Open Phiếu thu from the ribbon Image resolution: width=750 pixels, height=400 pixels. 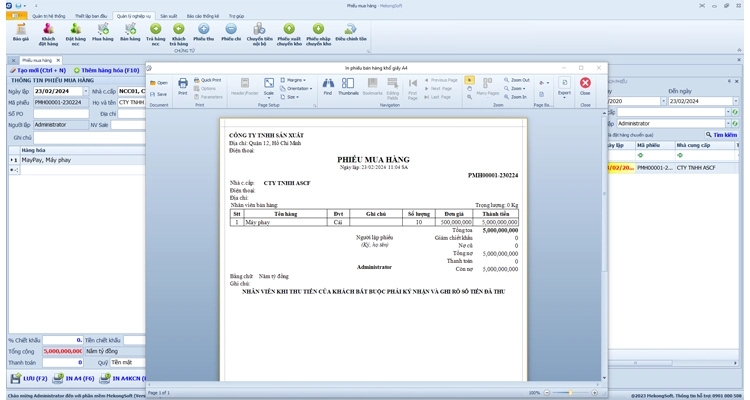click(204, 32)
